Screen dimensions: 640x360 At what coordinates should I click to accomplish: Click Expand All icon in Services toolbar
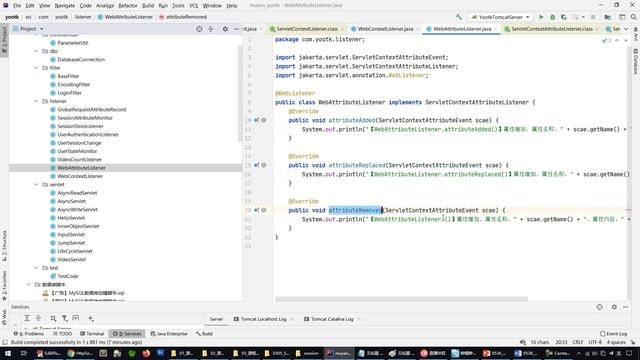tap(27, 318)
